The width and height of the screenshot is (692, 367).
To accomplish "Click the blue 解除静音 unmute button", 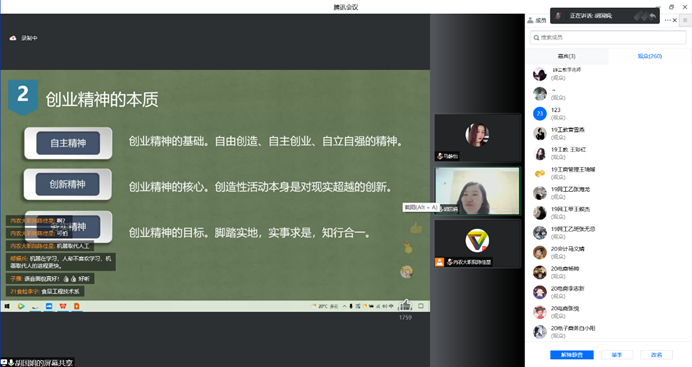I will [572, 355].
